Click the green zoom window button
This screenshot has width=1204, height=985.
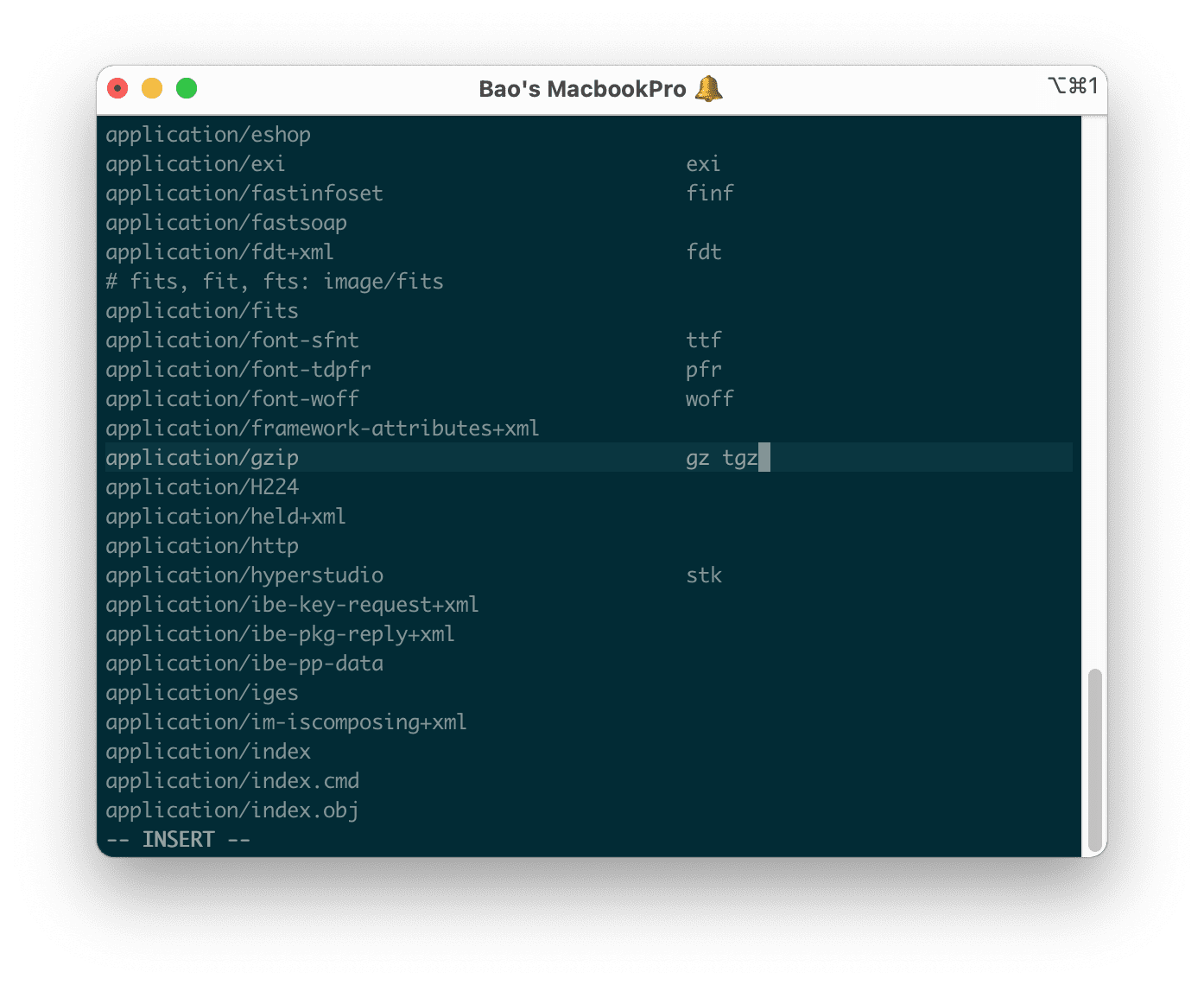coord(187,88)
